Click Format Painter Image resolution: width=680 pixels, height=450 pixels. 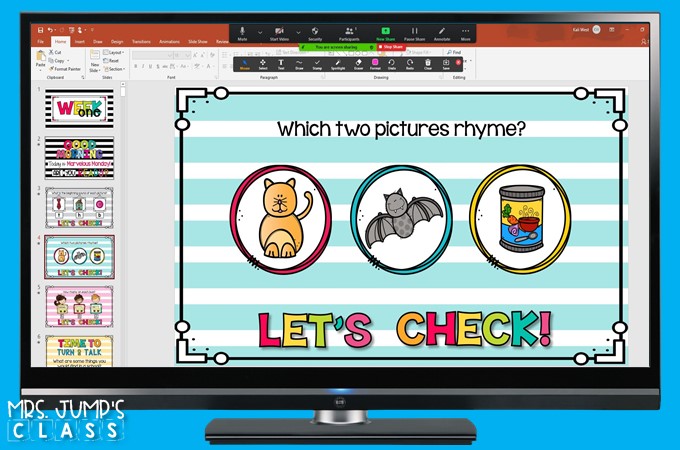65,69
